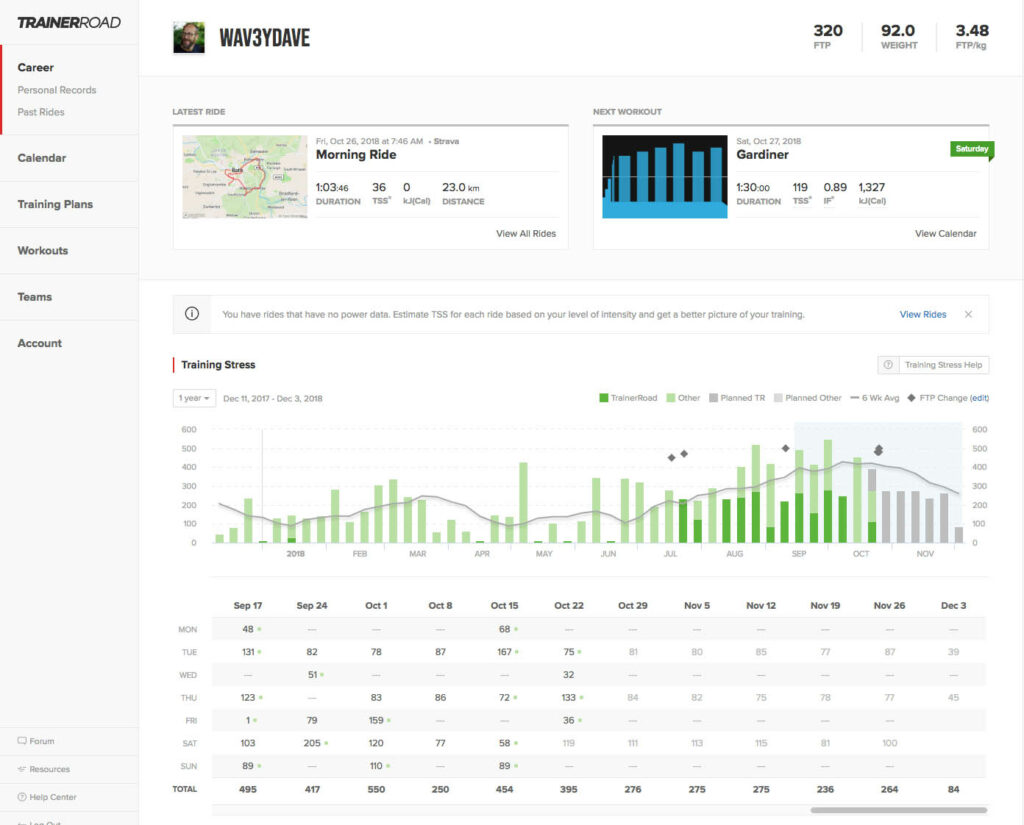Open the Teams section
1024x825 pixels.
pyautogui.click(x=35, y=297)
